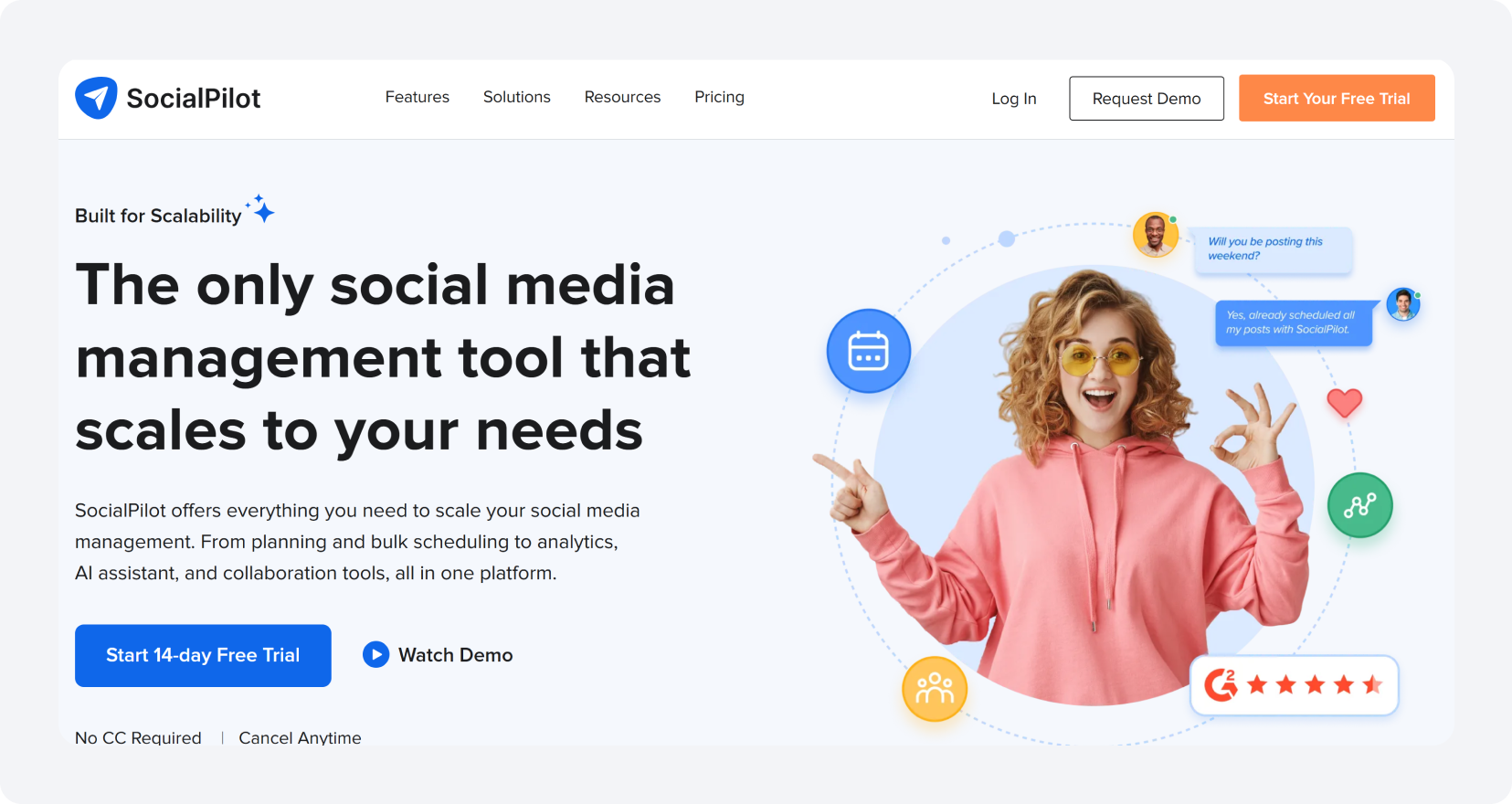Click the Log In link
Screen dimensions: 1512x804
[x=1014, y=99]
